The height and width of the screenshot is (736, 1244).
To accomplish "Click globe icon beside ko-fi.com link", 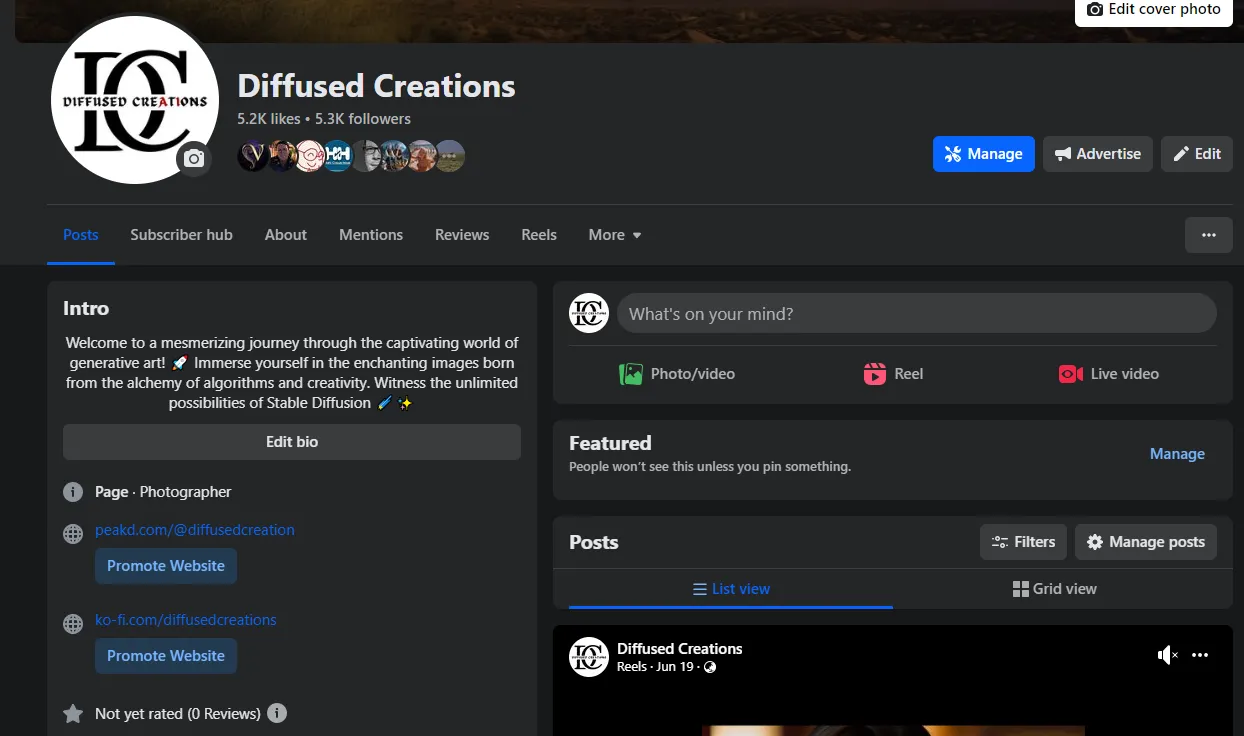I will point(73,624).
